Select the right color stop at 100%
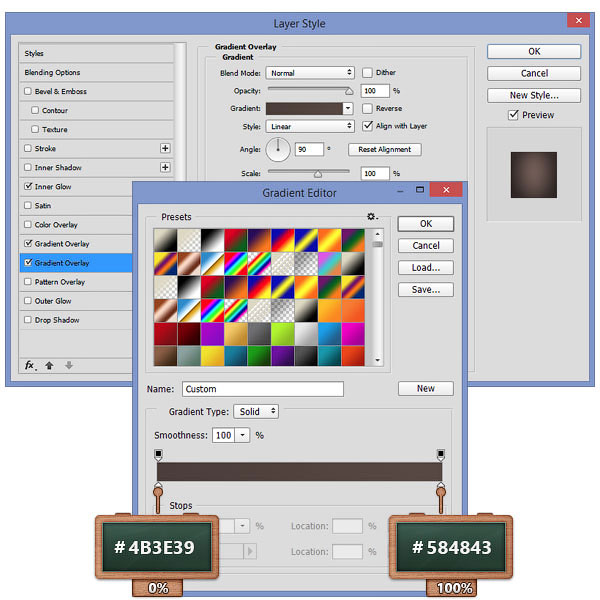The width and height of the screenshot is (600, 600). 440,490
